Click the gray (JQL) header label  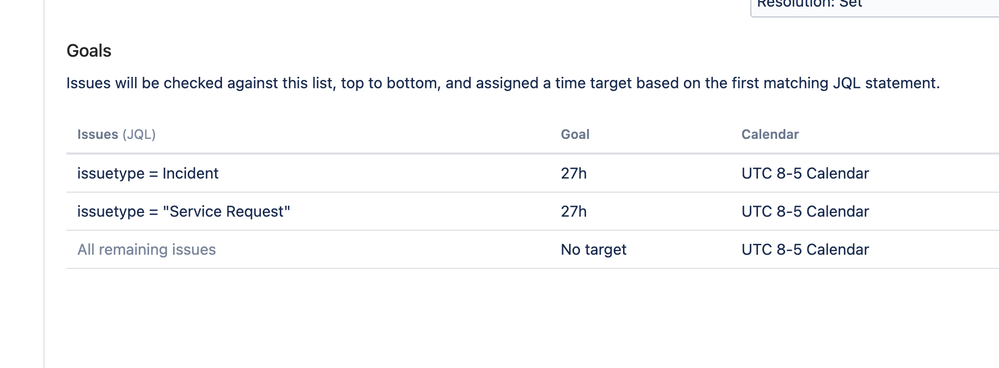pos(139,134)
